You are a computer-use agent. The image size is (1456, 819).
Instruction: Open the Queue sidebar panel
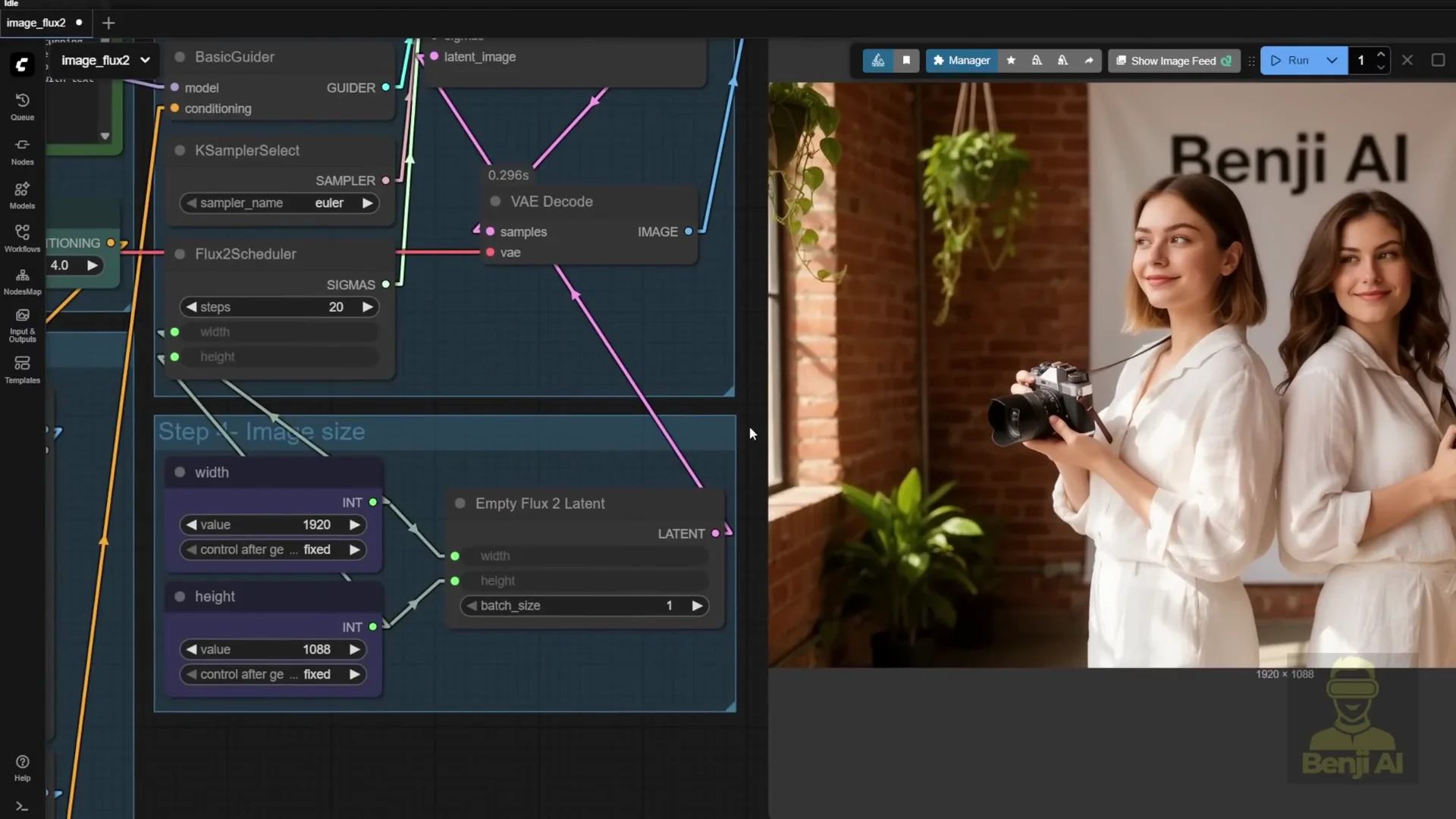pyautogui.click(x=22, y=106)
